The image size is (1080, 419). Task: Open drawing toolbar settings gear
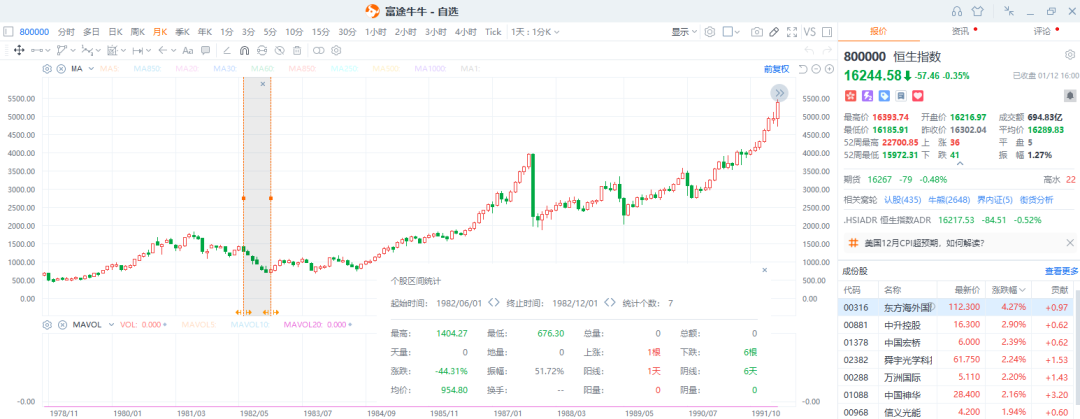tap(336, 50)
